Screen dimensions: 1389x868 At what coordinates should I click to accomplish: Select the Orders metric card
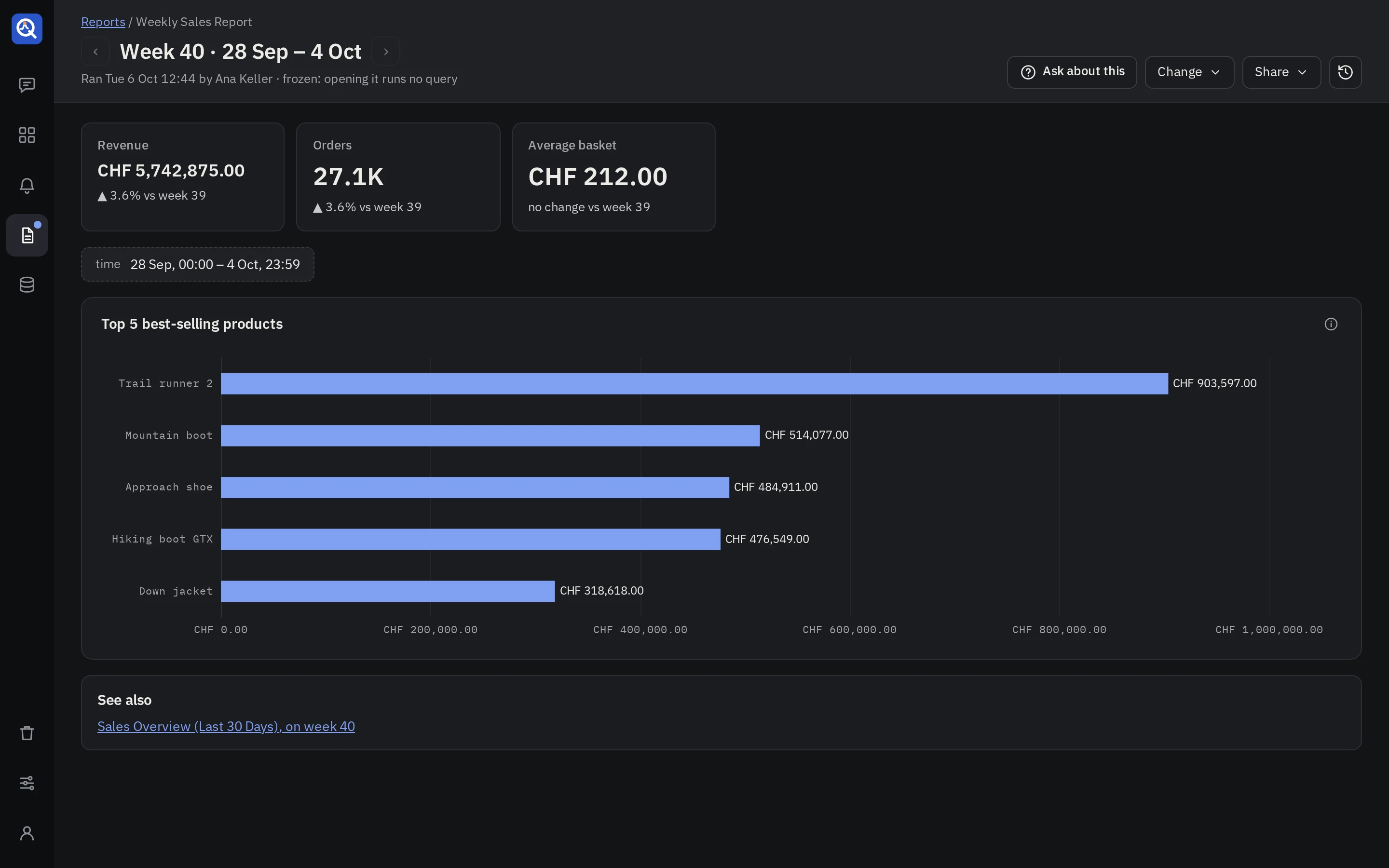click(398, 177)
